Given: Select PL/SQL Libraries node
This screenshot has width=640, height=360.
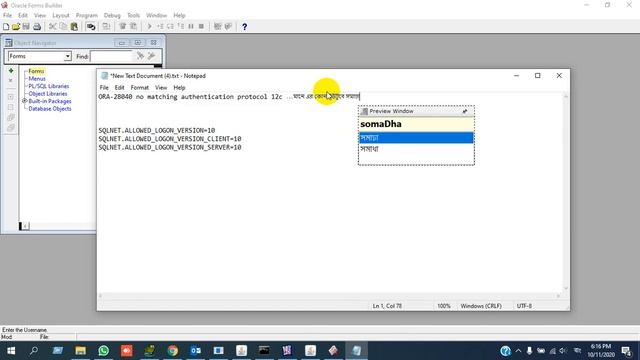Looking at the screenshot, I should (49, 86).
